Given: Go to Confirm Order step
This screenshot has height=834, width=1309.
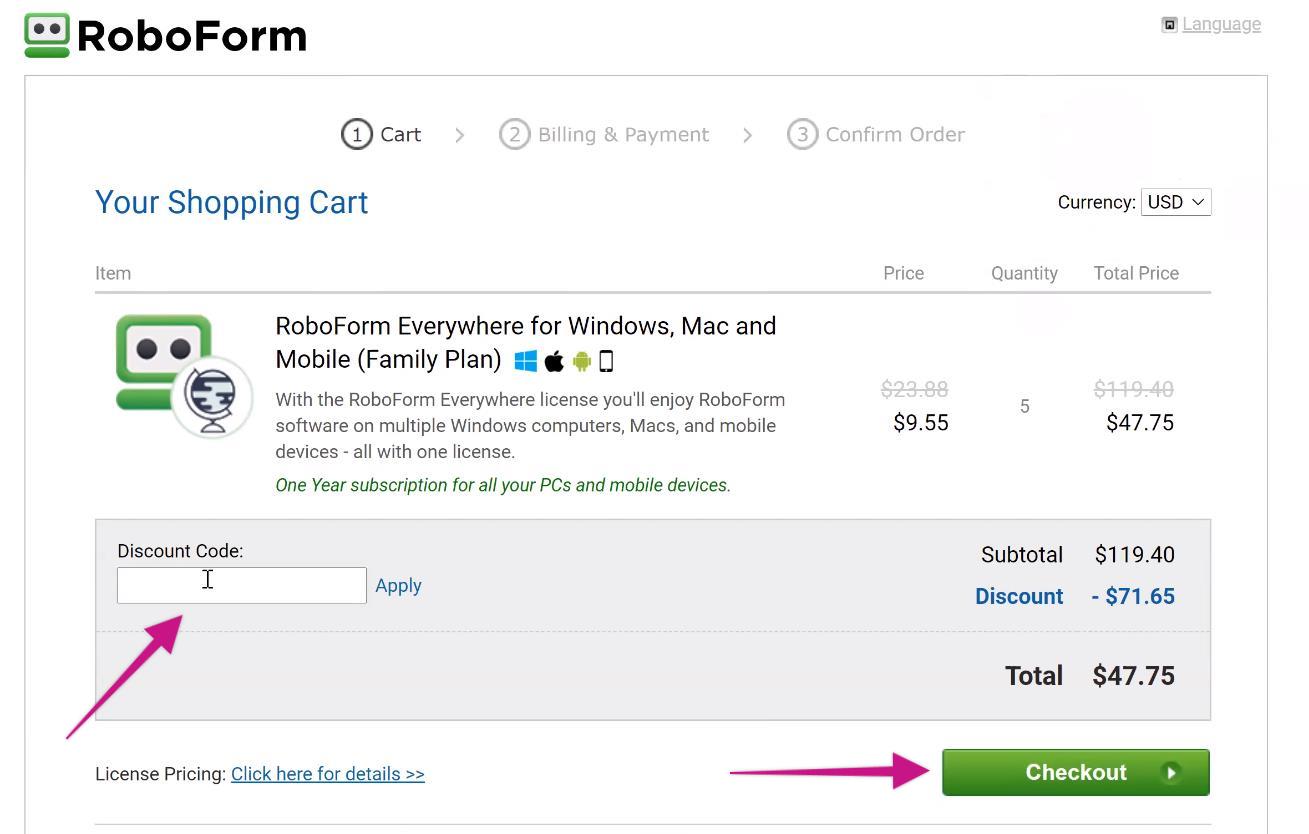Looking at the screenshot, I should tap(876, 134).
